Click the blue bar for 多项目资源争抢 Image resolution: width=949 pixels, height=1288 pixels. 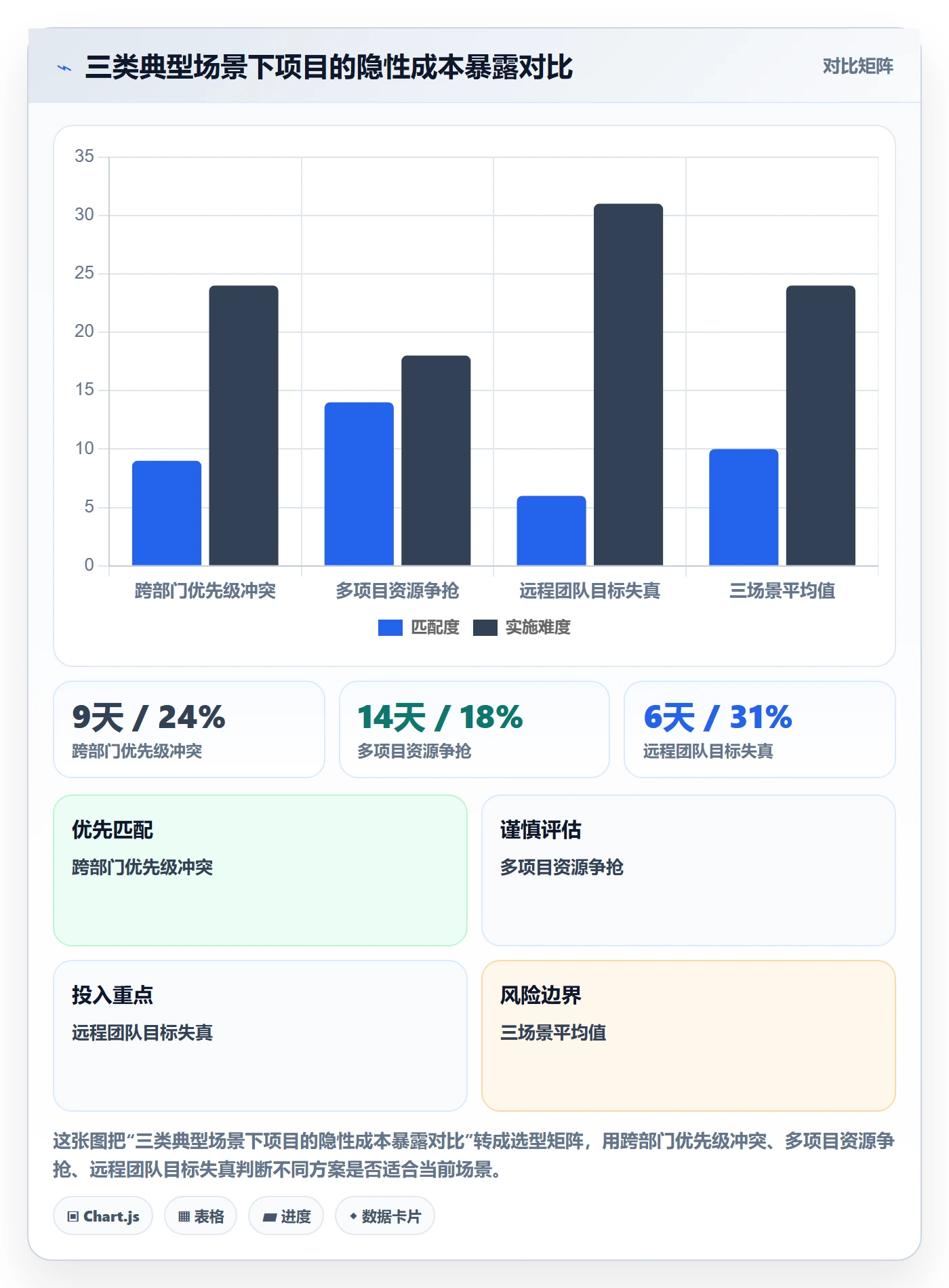tap(359, 484)
